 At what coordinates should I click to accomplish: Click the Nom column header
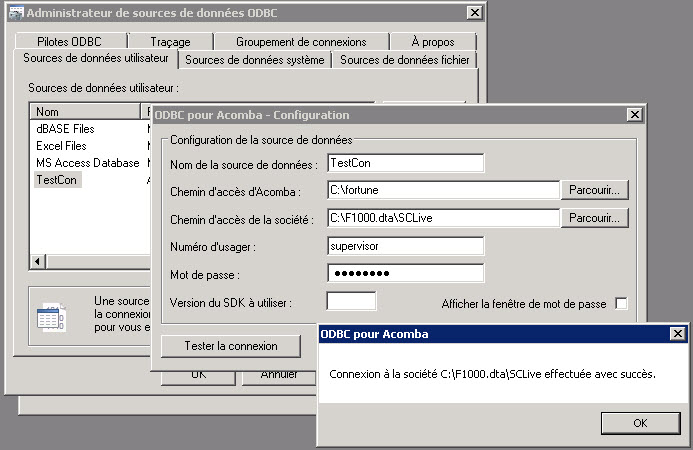[85, 111]
